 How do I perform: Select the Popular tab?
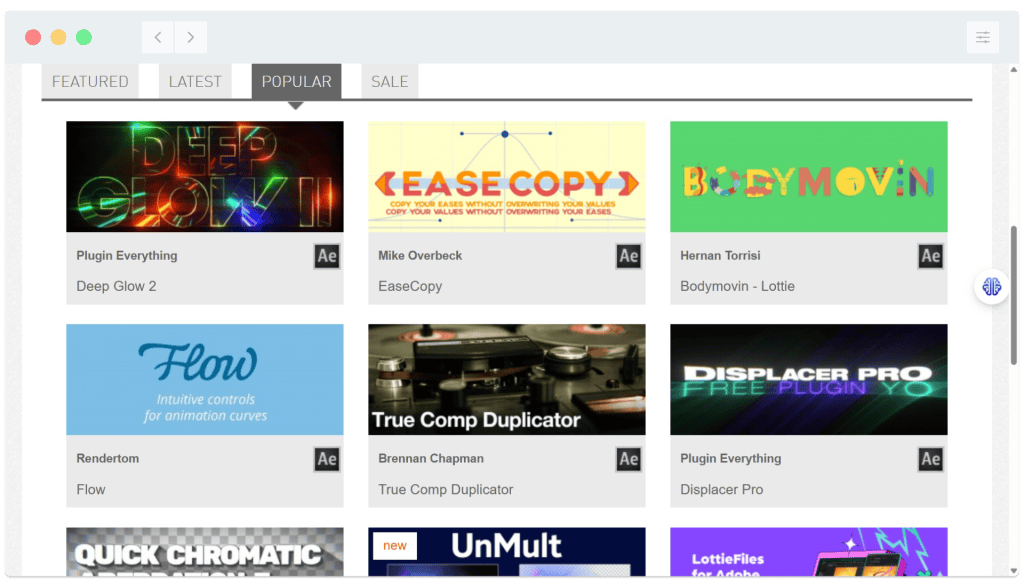pyautogui.click(x=296, y=82)
